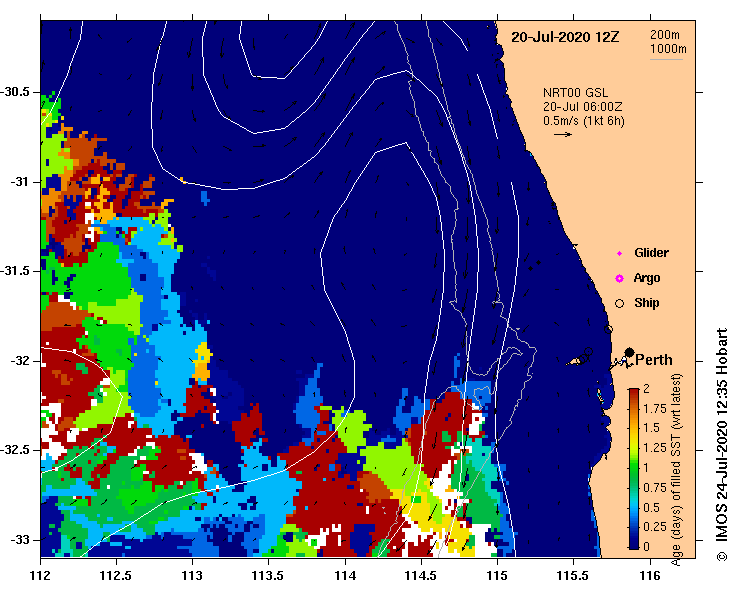Image resolution: width=739 pixels, height=592 pixels.
Task: Click the IMOS copyright text on right edge
Action: (722, 444)
